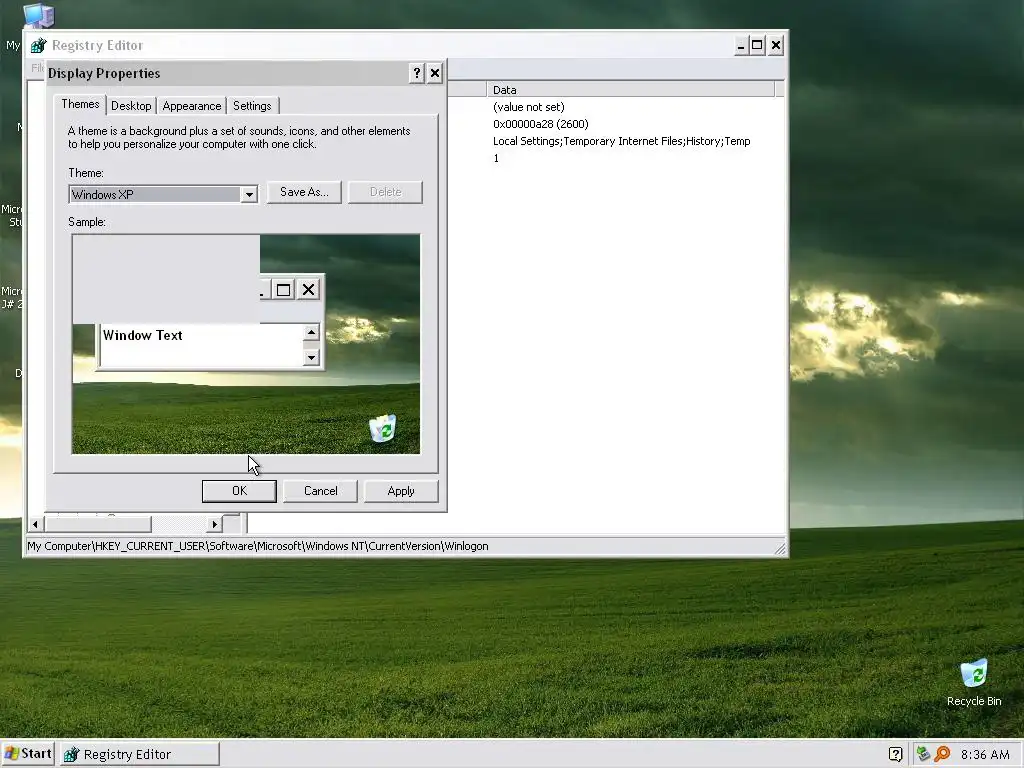Click the Registry Editor resize grip
1024x768 pixels.
click(x=780, y=549)
